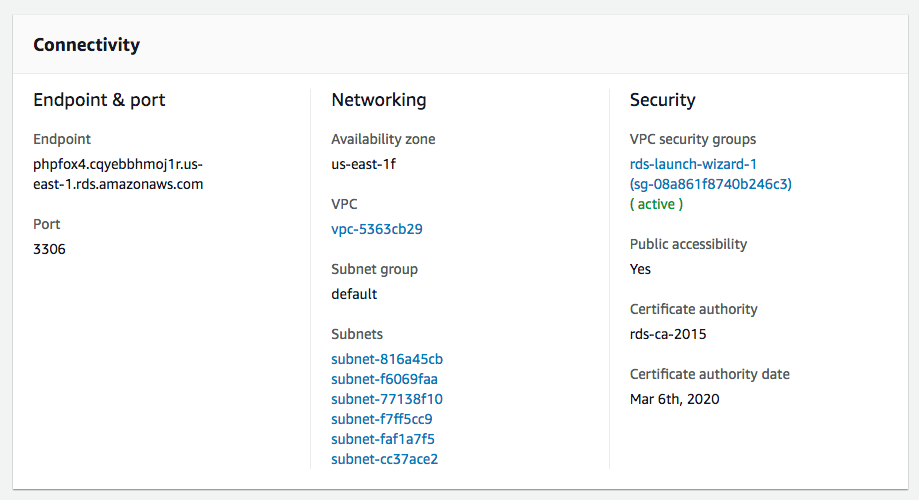
Task: Click the phpfox4 endpoint address text
Action: click(118, 174)
